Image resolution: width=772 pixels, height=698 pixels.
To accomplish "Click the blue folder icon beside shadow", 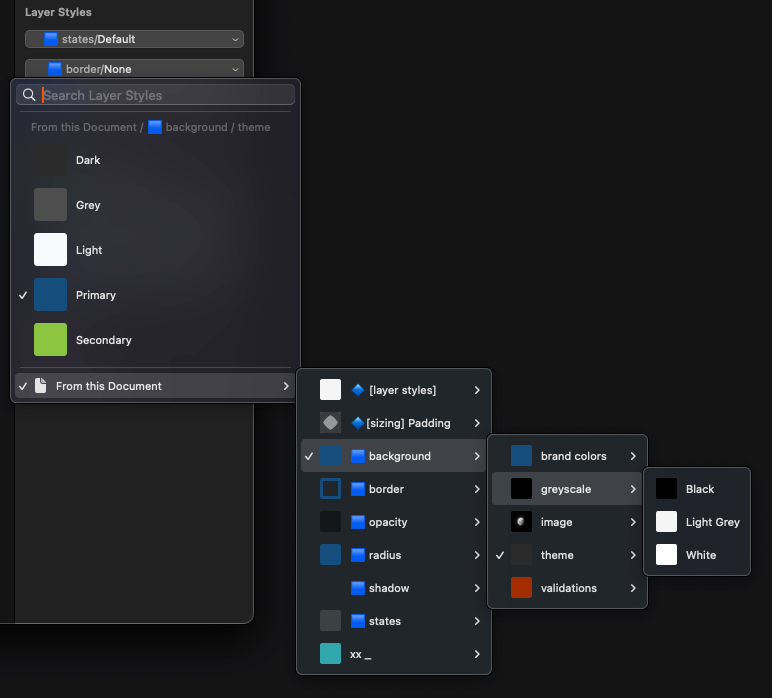I will click(358, 588).
